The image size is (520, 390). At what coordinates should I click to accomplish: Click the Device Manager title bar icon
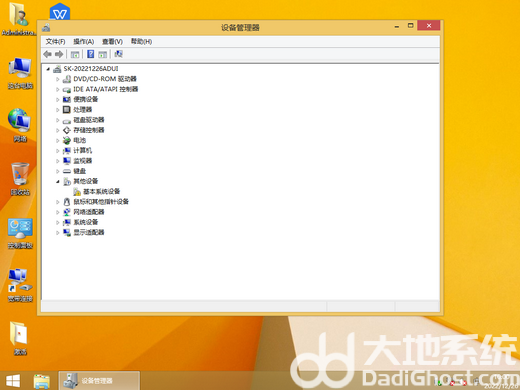coord(46,28)
